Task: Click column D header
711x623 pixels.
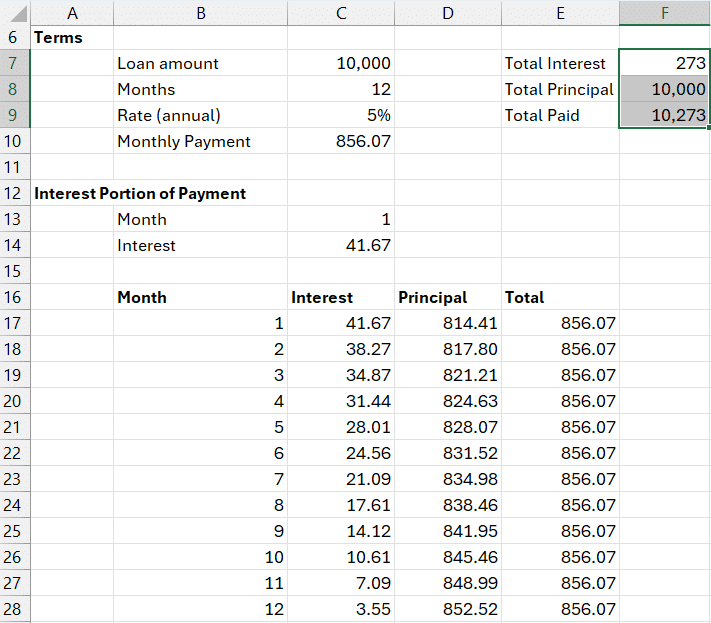Action: point(447,12)
